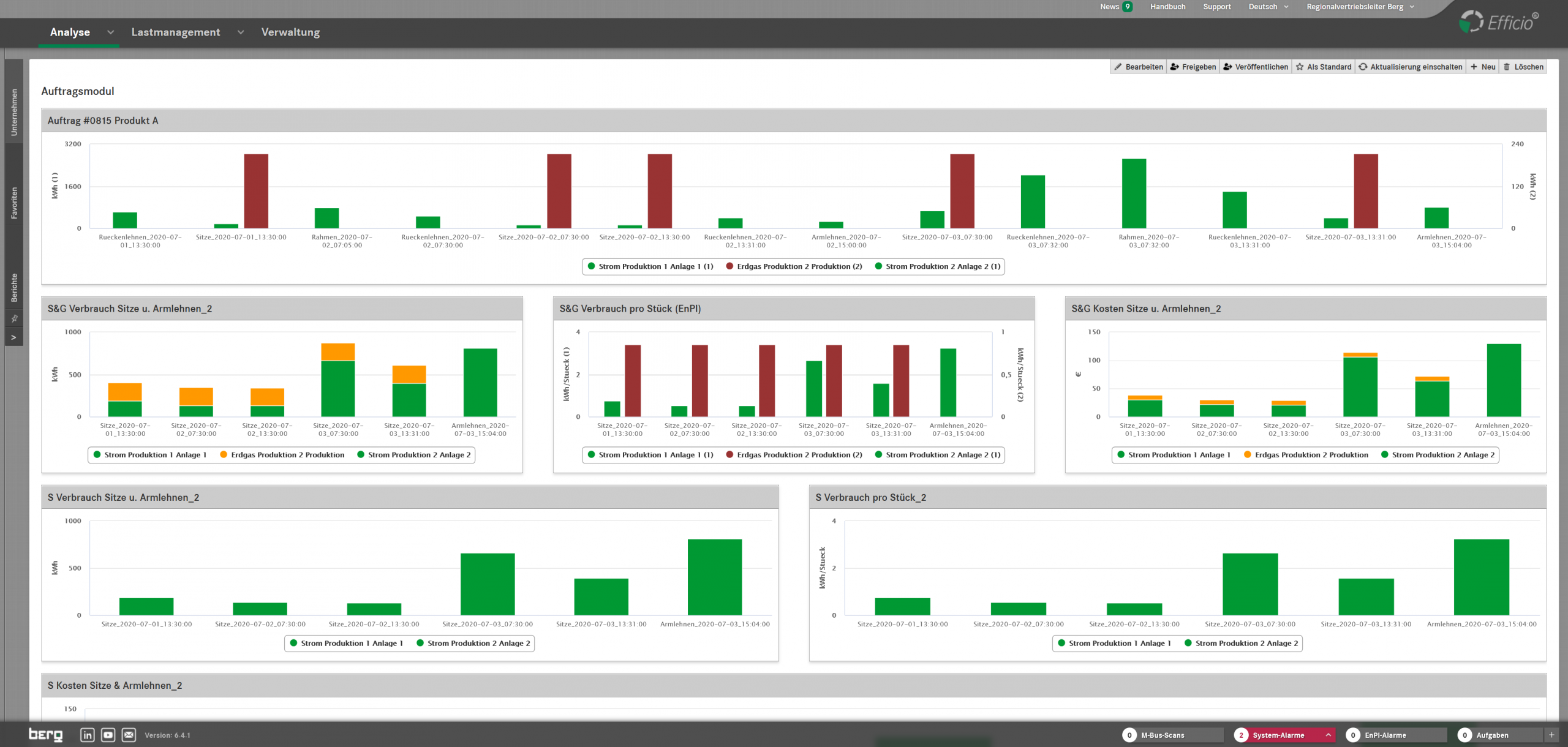Image resolution: width=1568 pixels, height=747 pixels.
Task: Click the S Kosten Sitze & Armlehnen_2 title
Action: [x=115, y=686]
